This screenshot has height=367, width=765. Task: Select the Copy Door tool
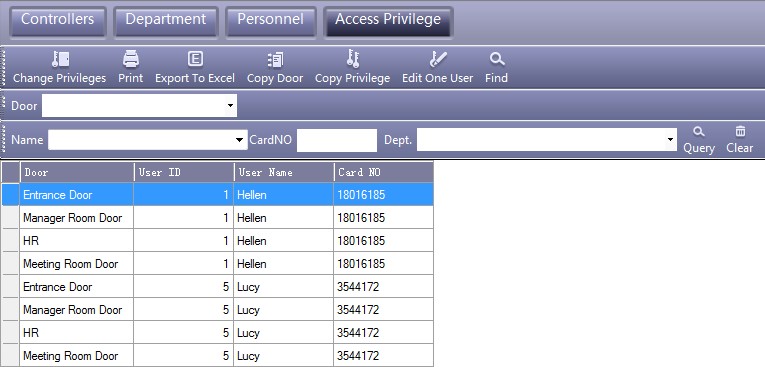click(275, 68)
